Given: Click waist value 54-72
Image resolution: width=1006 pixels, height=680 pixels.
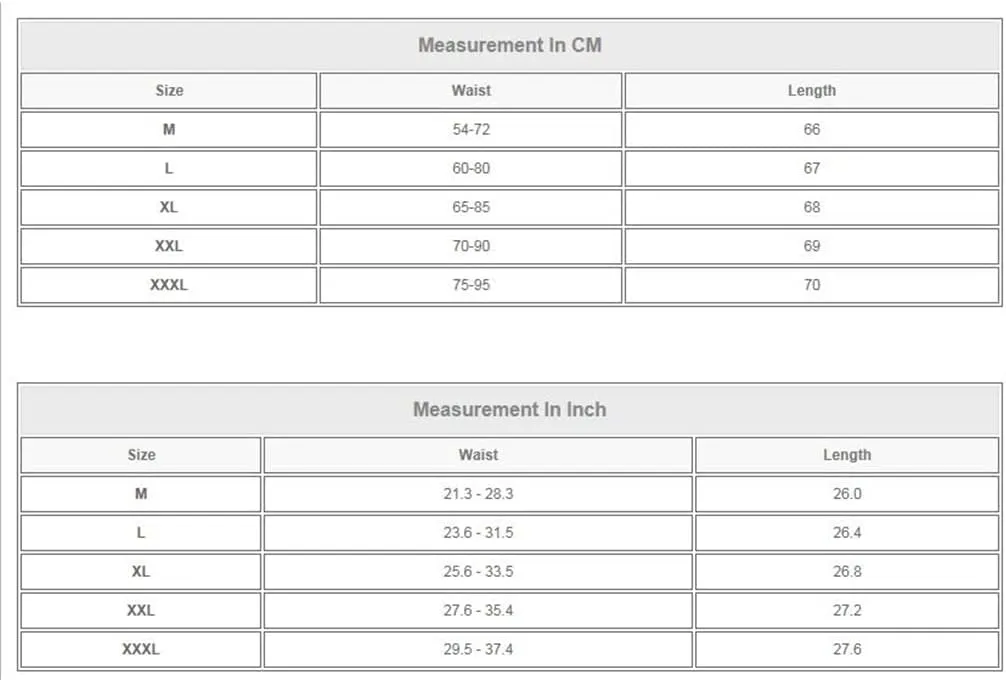Looking at the screenshot, I should (471, 130).
